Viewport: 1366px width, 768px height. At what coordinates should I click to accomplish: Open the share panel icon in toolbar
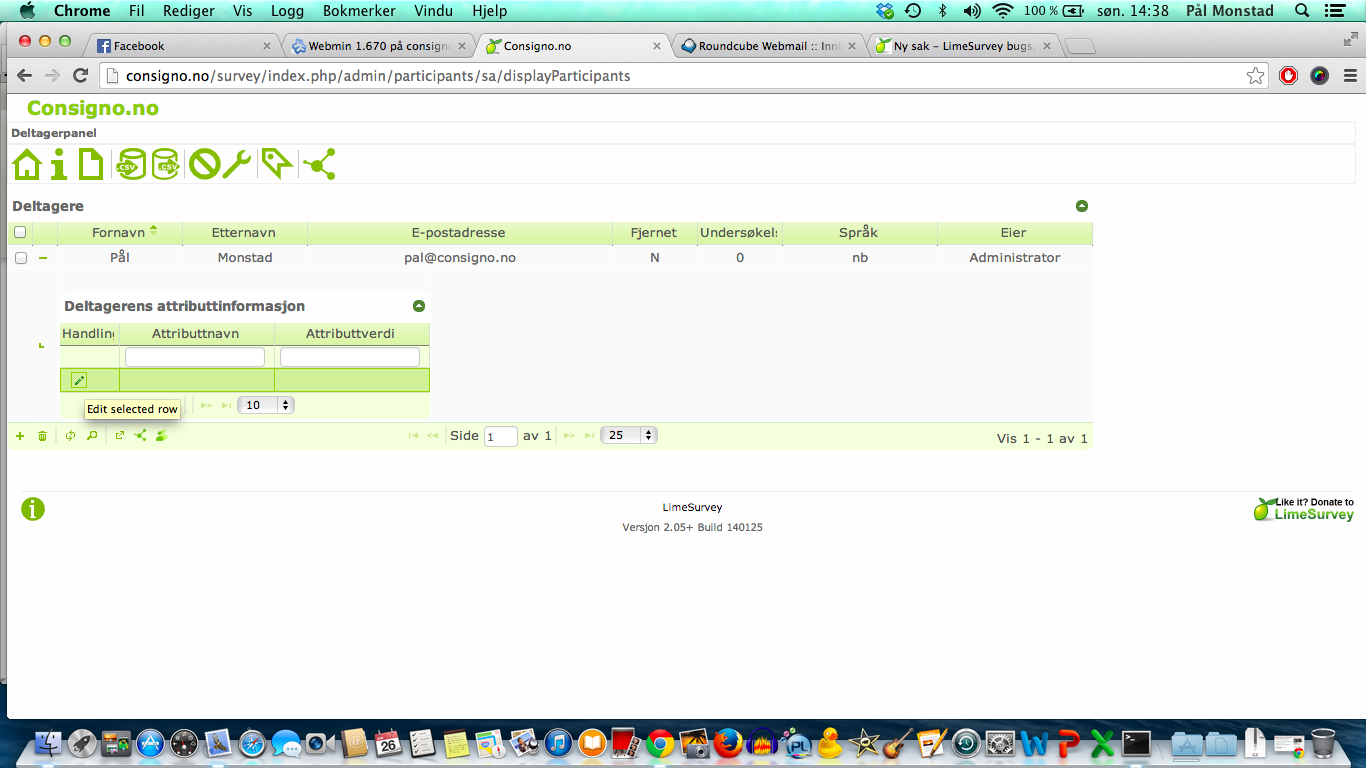pos(320,164)
